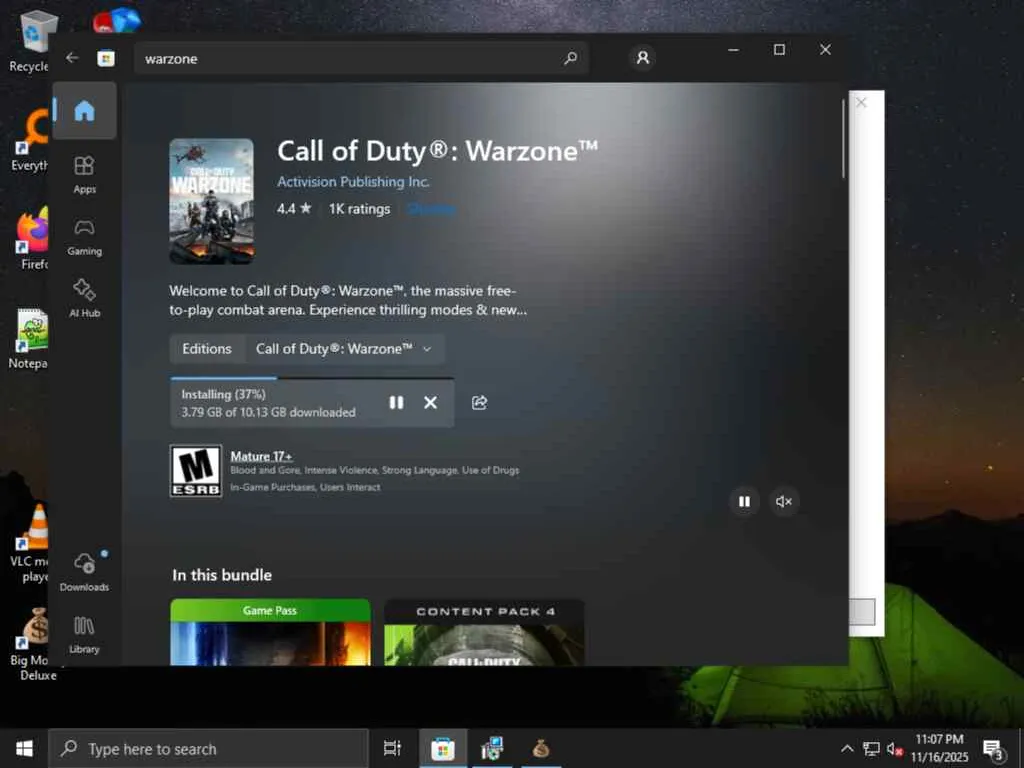The height and width of the screenshot is (768, 1024).
Task: Launch Firefox from the desktop
Action: 31,239
